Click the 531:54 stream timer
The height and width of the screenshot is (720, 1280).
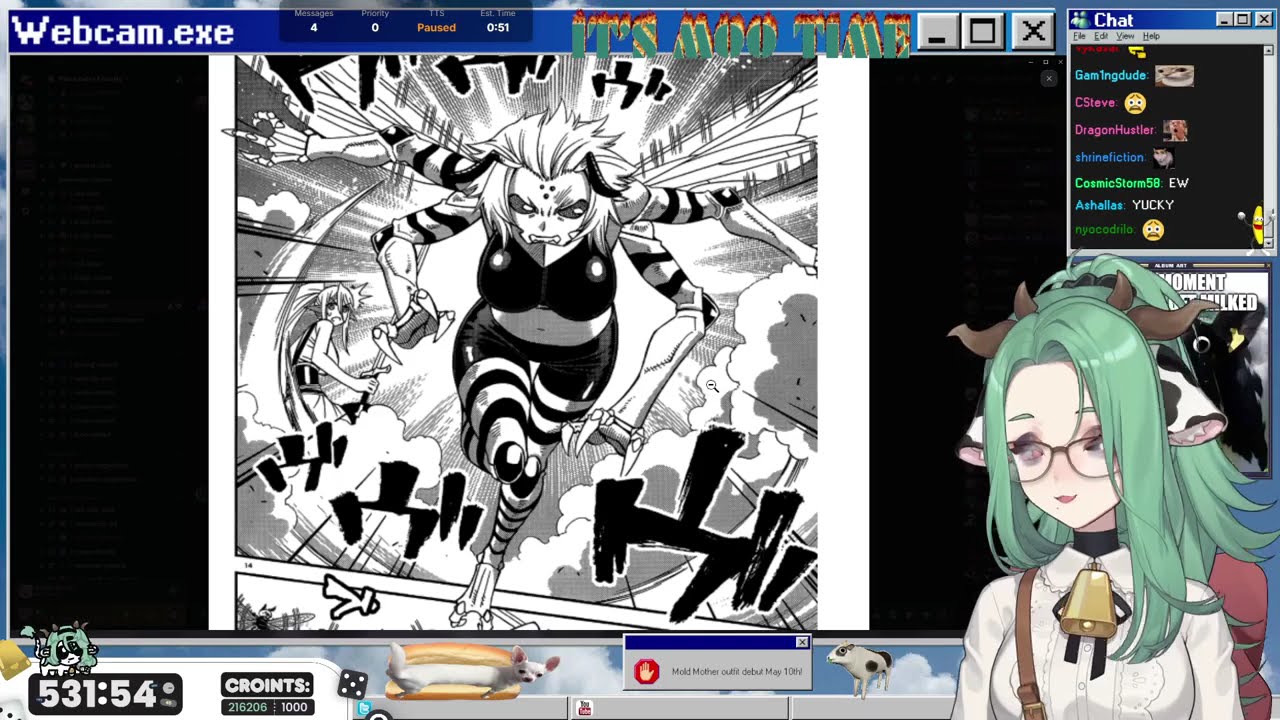(105, 693)
